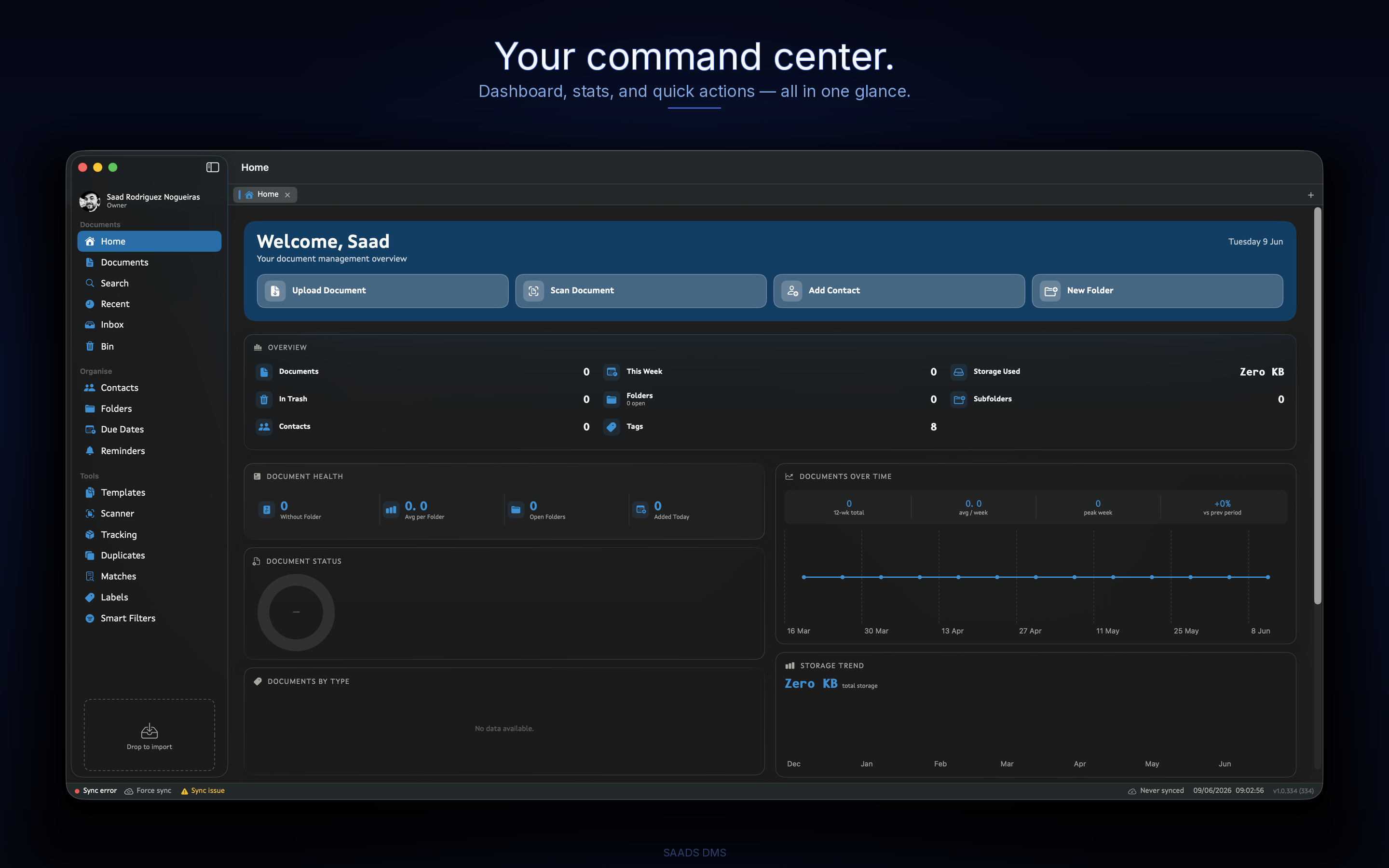Click the Tuesday 9 Jun date
Viewport: 1389px width, 868px height.
coord(1255,242)
